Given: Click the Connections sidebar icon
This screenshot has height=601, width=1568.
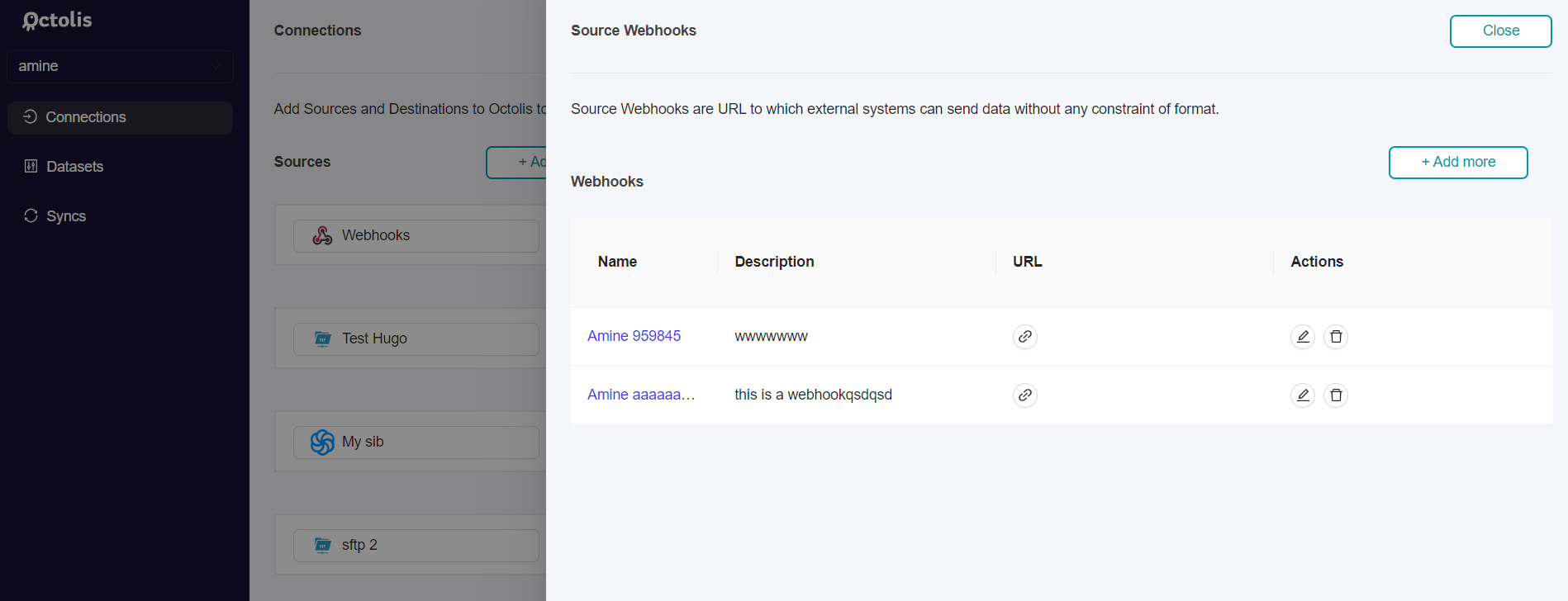Looking at the screenshot, I should 31,116.
